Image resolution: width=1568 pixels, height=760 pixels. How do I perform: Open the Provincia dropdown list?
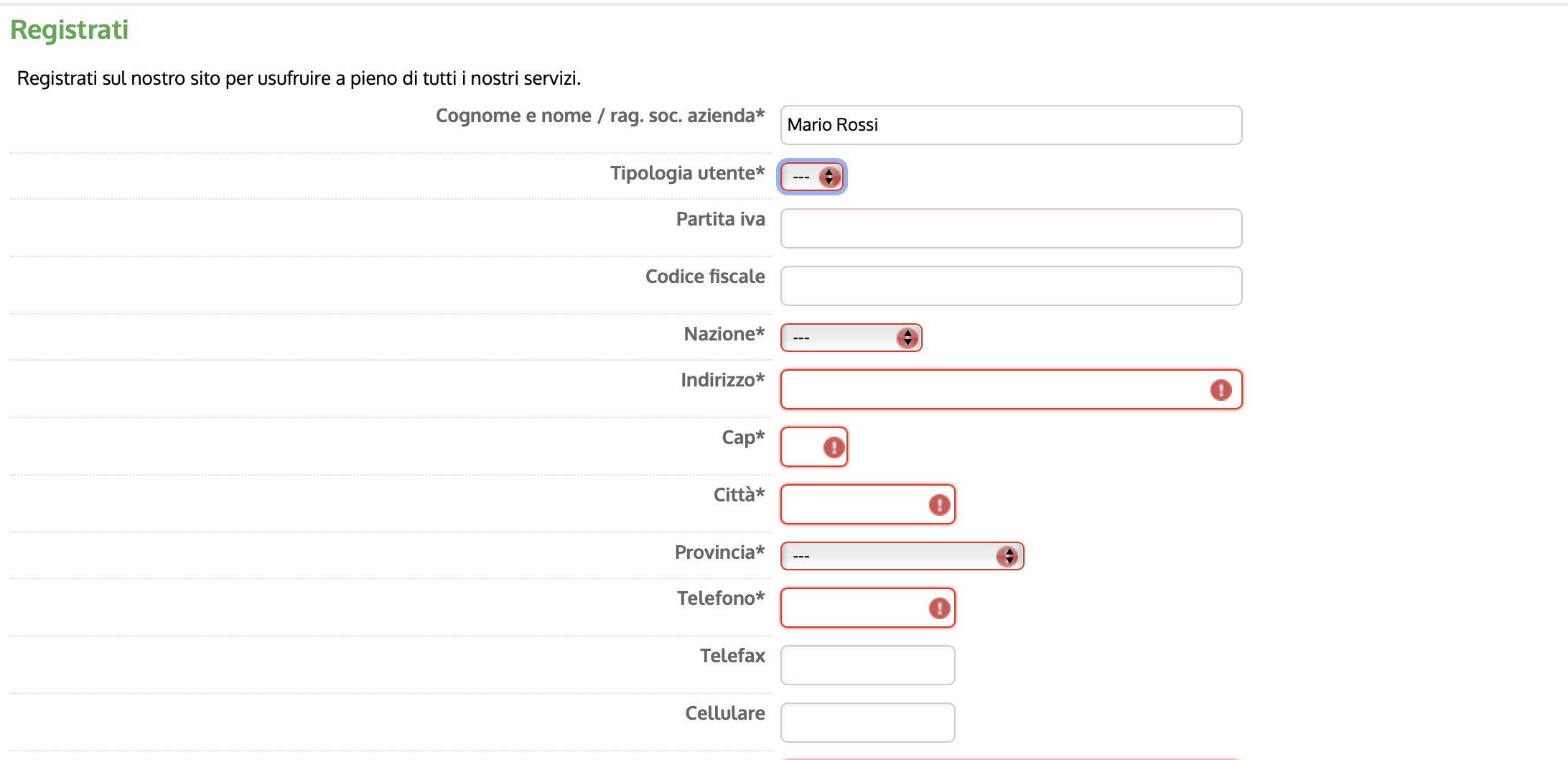[902, 556]
